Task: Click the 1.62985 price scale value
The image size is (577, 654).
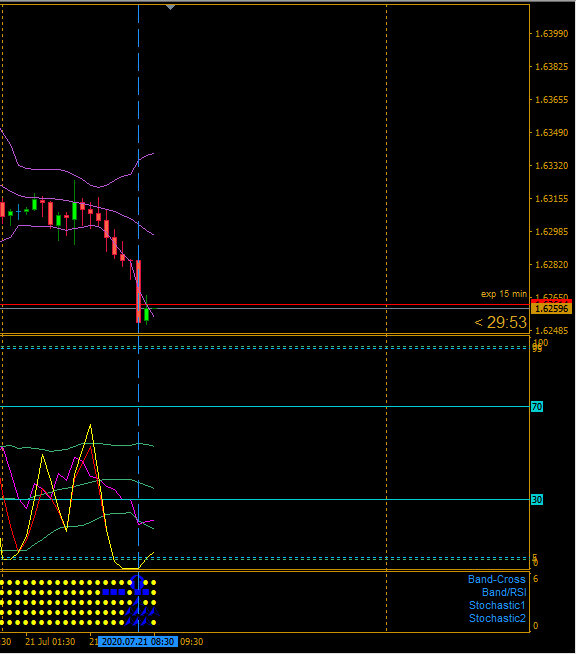Action: point(552,231)
